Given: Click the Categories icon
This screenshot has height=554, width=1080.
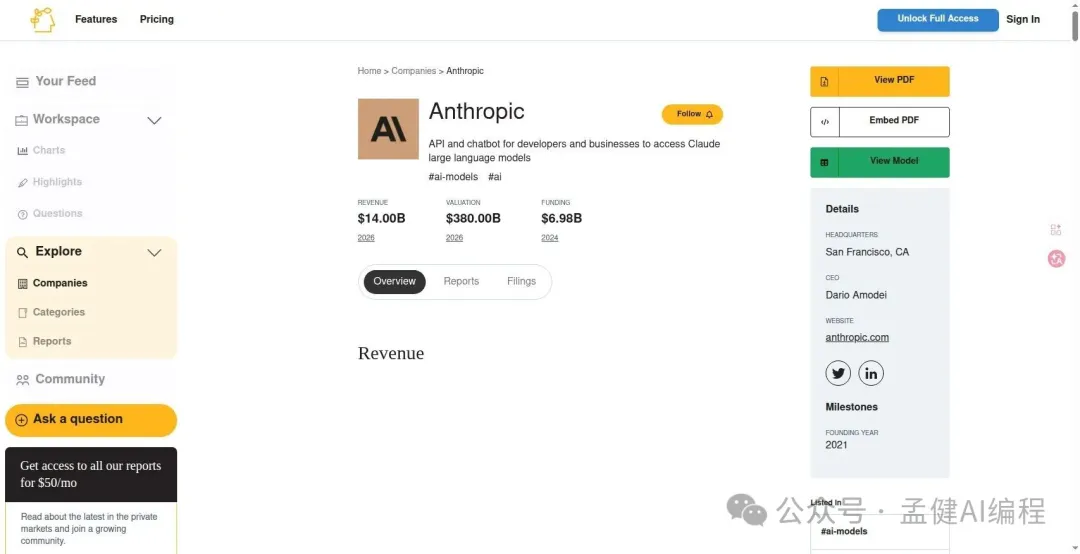Looking at the screenshot, I should point(22,313).
